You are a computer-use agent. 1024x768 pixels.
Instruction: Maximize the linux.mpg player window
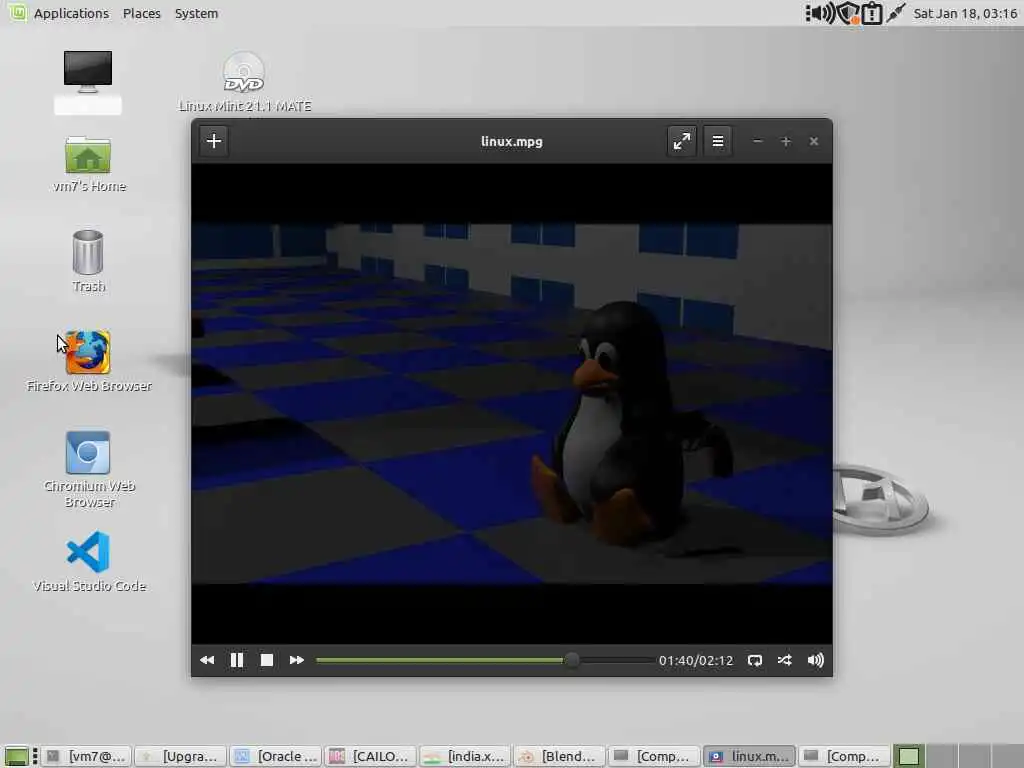786,141
